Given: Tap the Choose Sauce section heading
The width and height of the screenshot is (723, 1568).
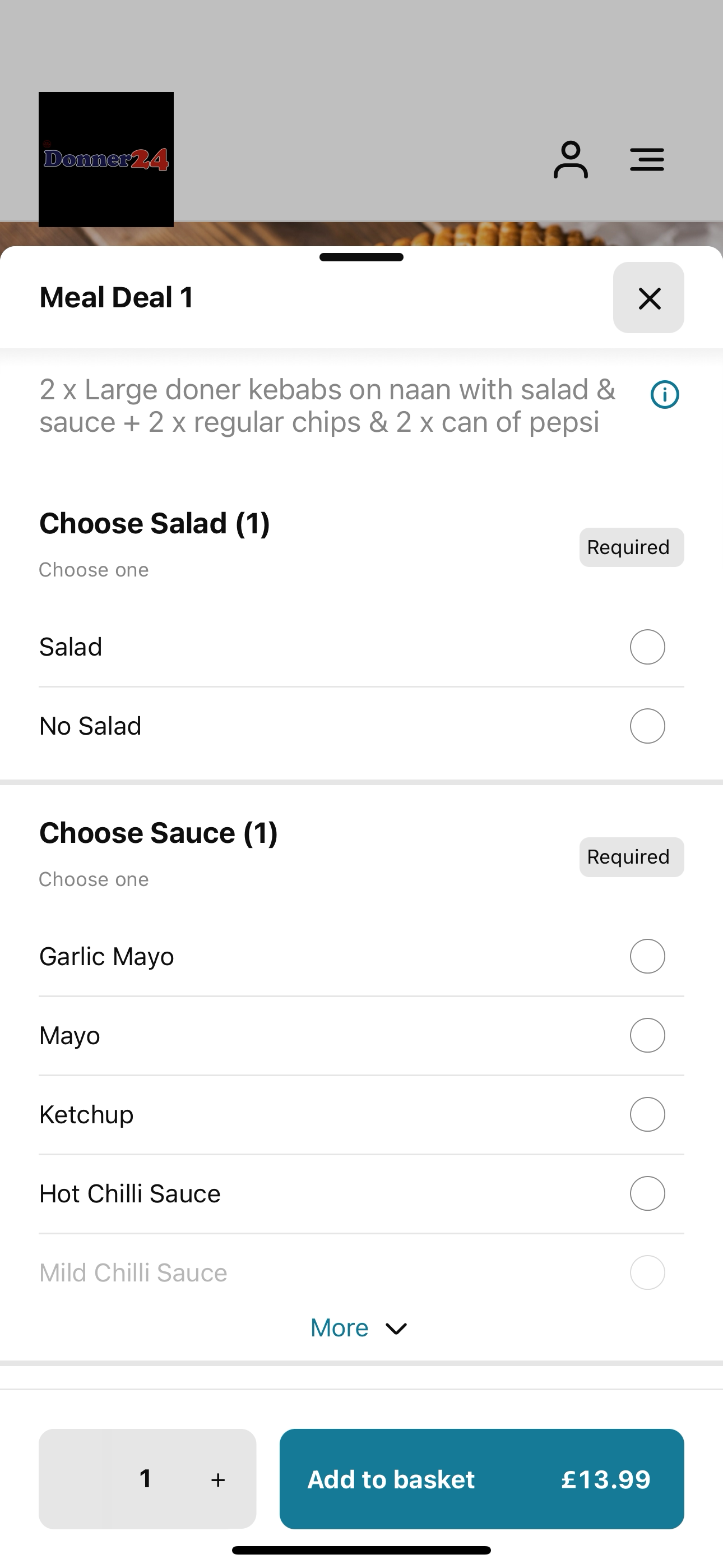Looking at the screenshot, I should point(158,833).
